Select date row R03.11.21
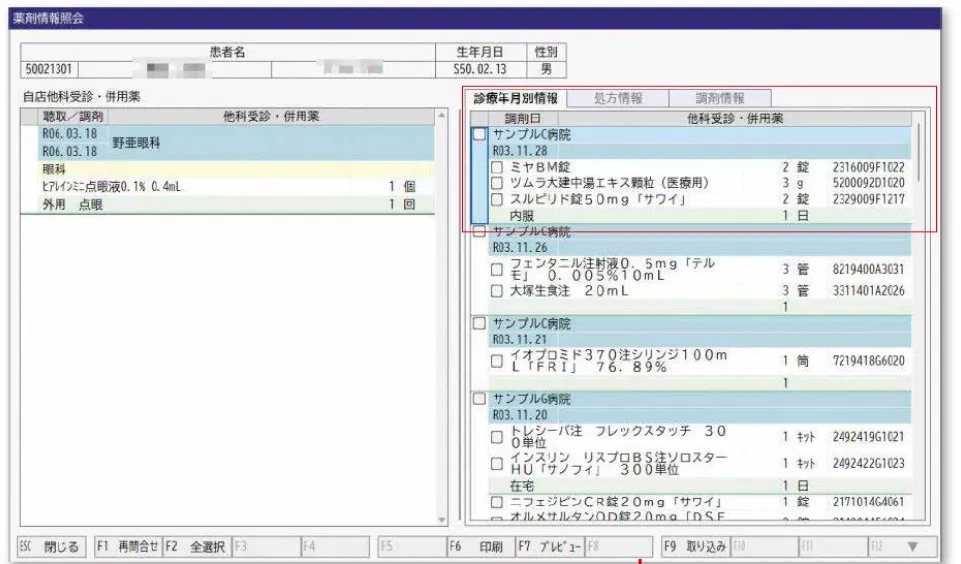This screenshot has height=564, width=961. (x=700, y=340)
